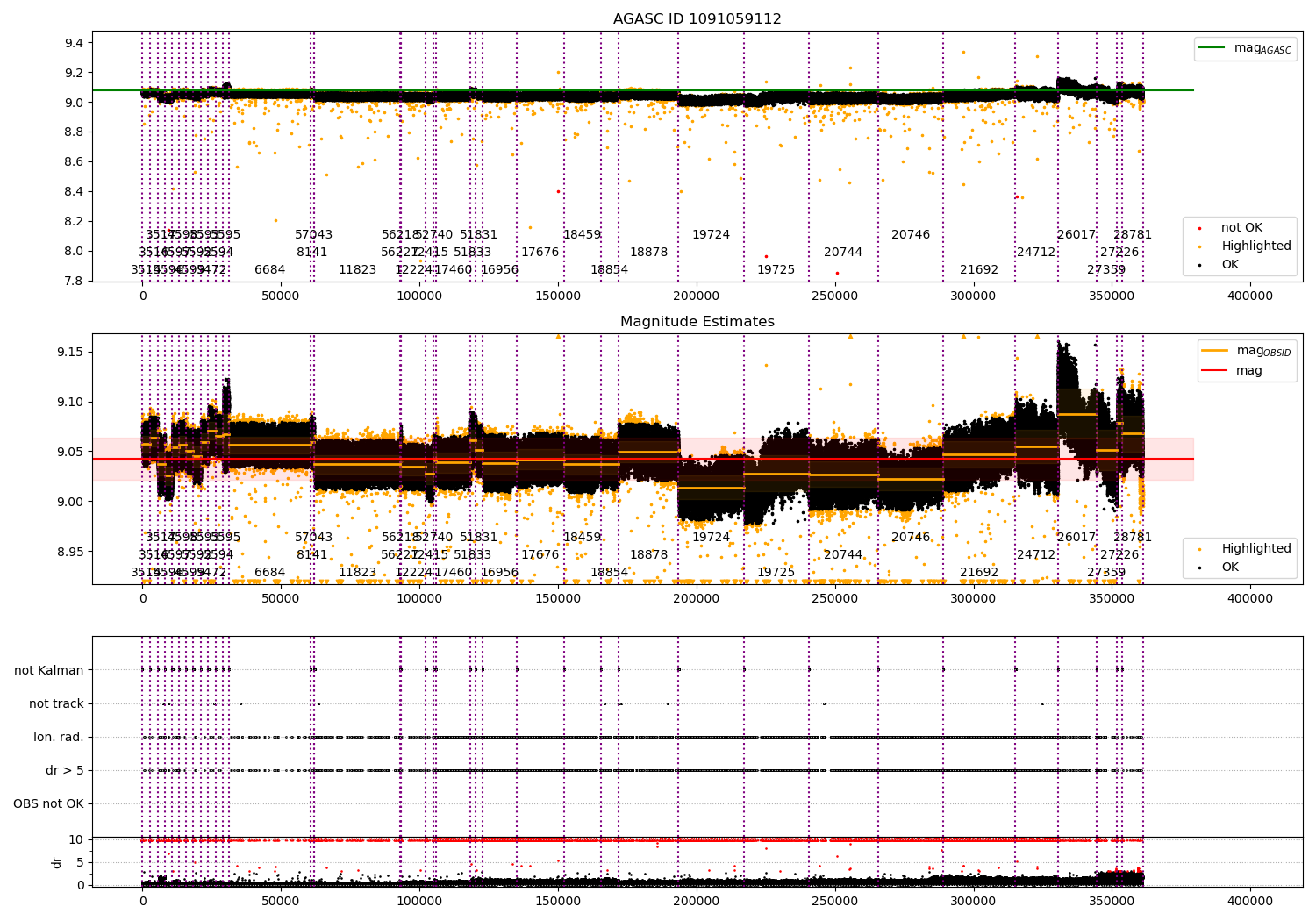Image resolution: width=1316 pixels, height=921 pixels.
Task: Click the 'Magnitude Estimates' subplot title
Action: click(x=697, y=322)
